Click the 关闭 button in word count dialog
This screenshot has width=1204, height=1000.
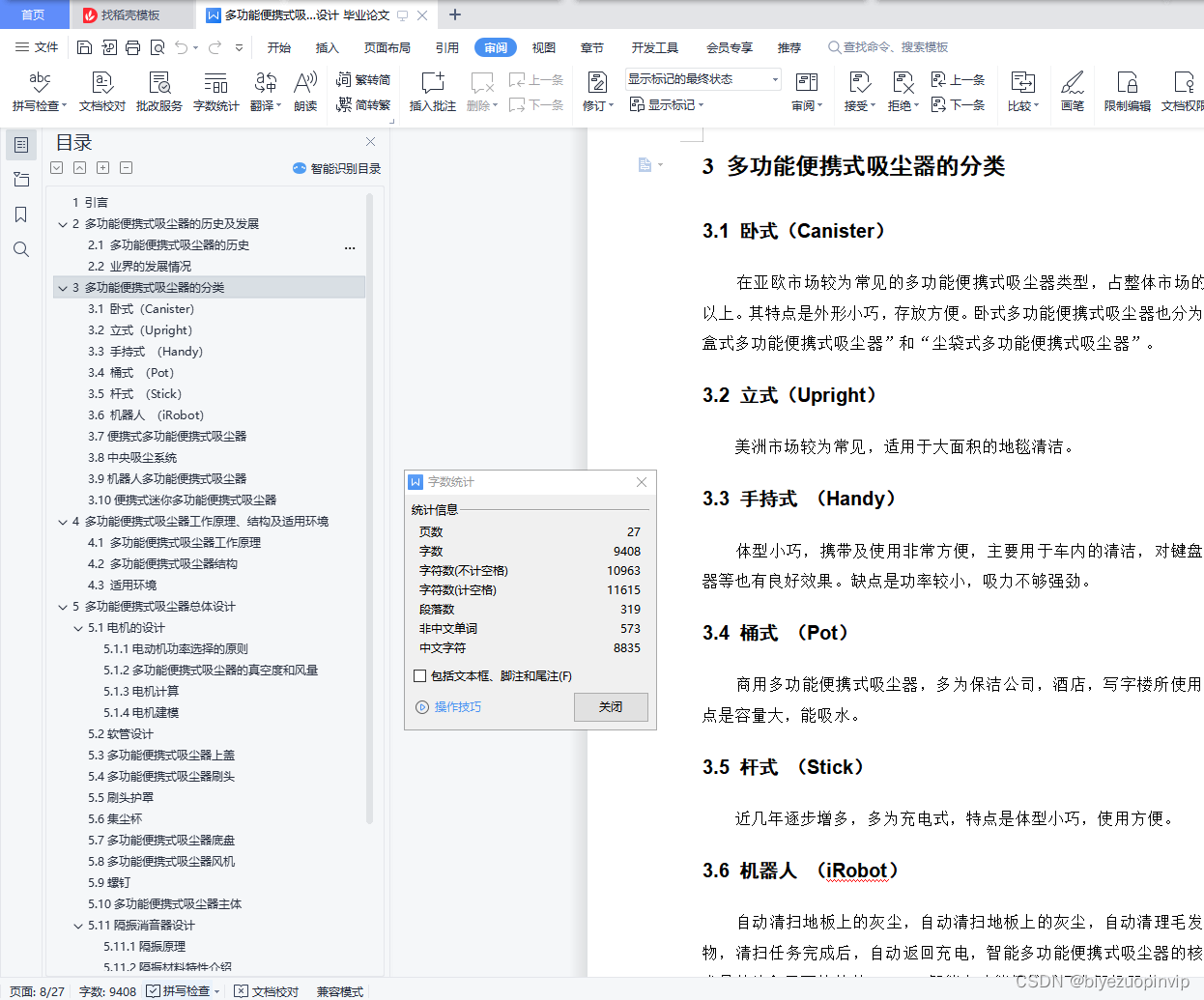coord(611,706)
